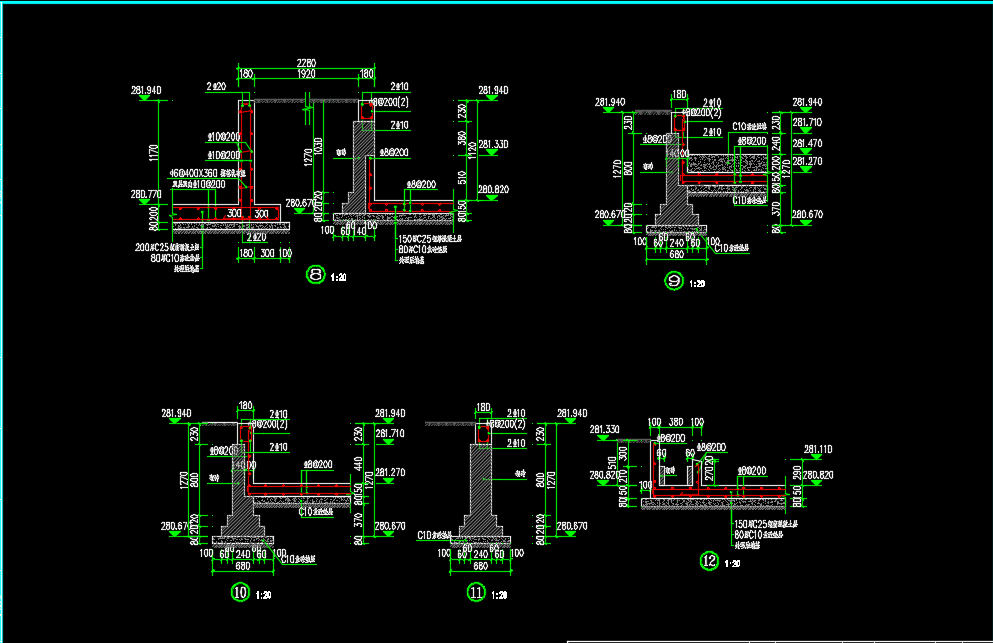Click the "8@200(2)" stirrup note in detail 8
Screen dimensions: 993x643
(391, 102)
